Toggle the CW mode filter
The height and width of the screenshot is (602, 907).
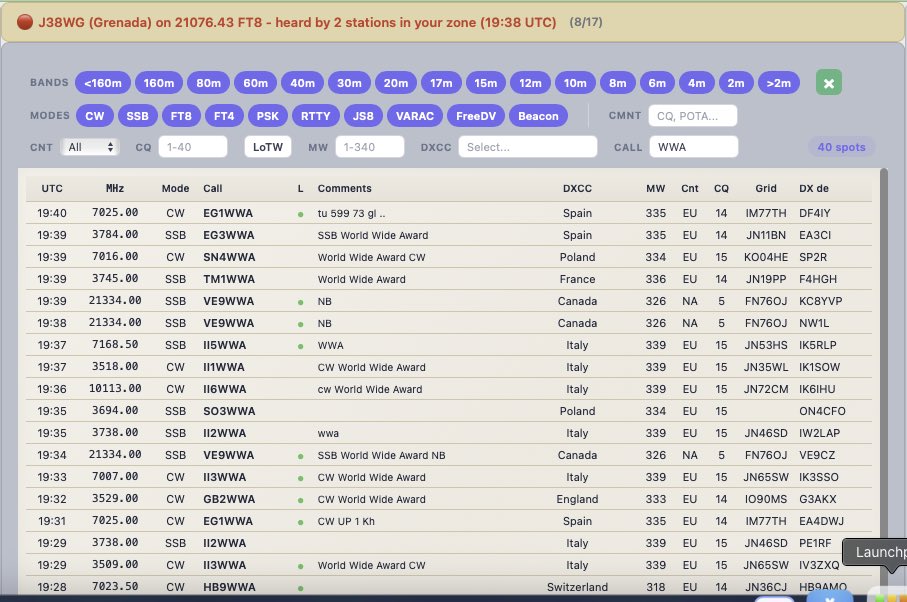point(95,116)
